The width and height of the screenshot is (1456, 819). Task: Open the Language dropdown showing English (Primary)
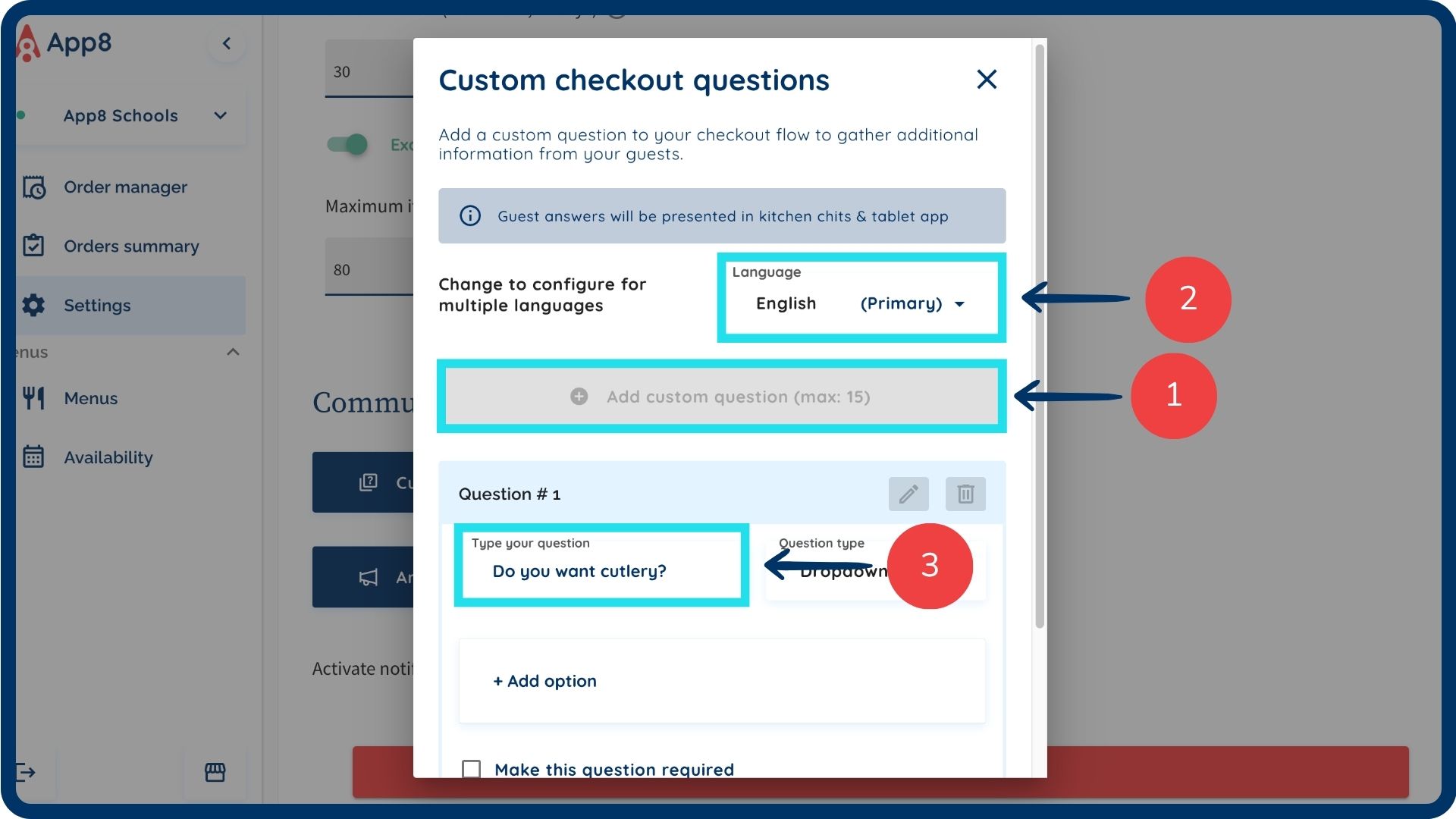861,303
